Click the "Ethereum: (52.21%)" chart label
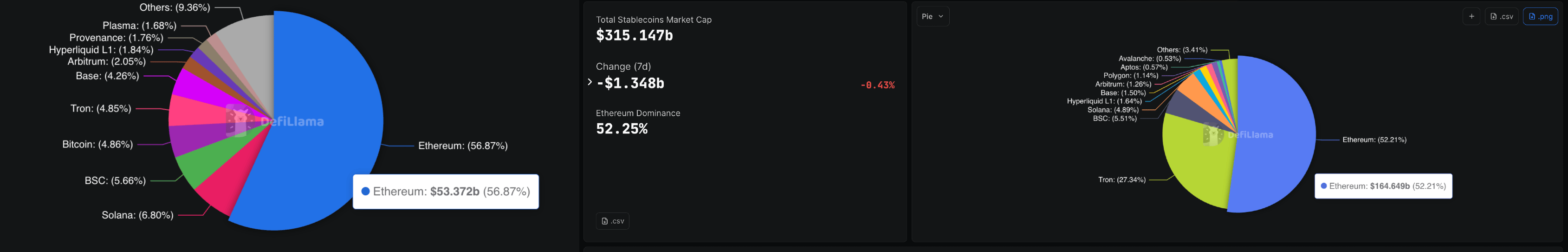The image size is (1568, 252). [1374, 140]
